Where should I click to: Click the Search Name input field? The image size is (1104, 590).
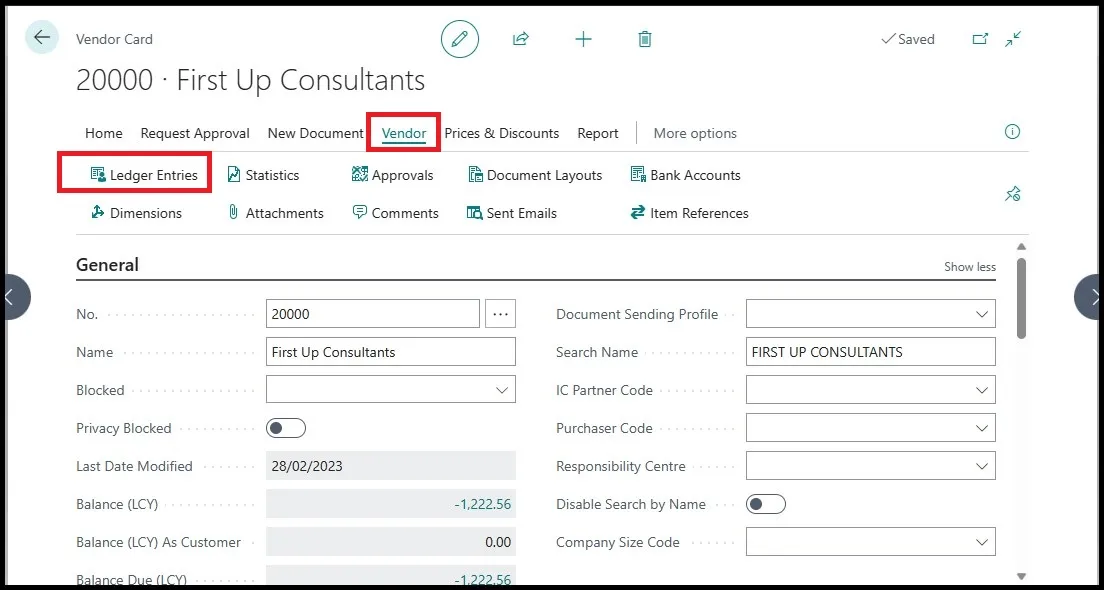871,352
